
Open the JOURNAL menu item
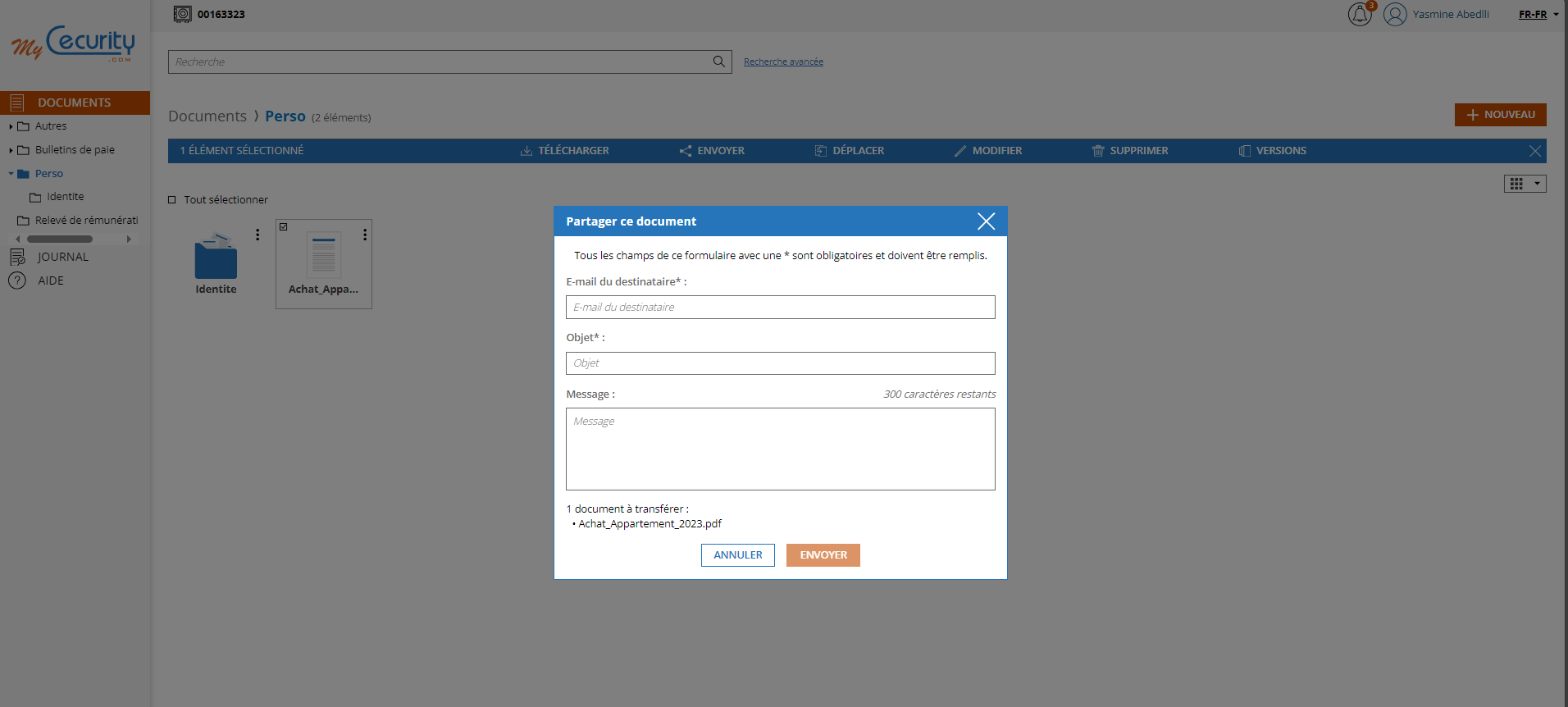pos(63,257)
